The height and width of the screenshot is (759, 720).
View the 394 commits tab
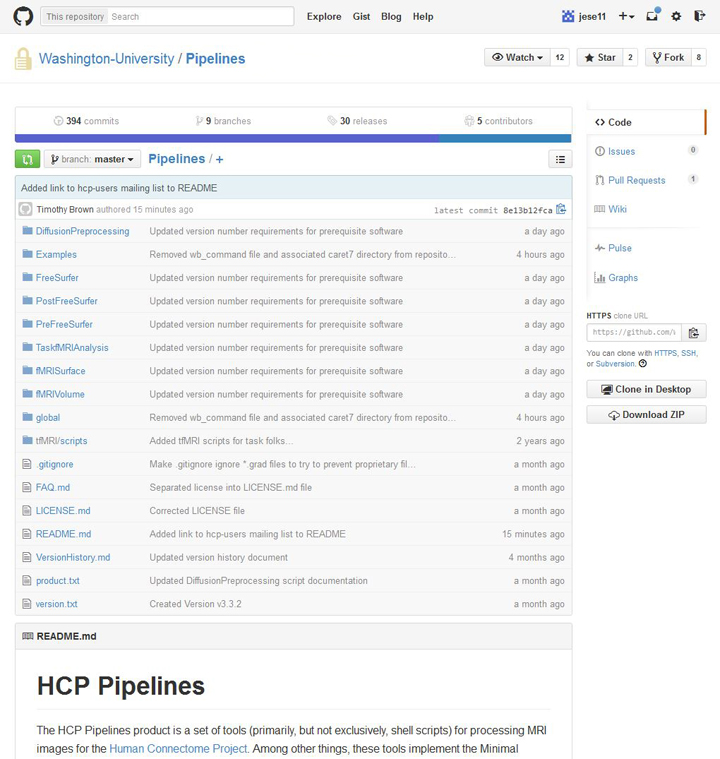coord(86,121)
